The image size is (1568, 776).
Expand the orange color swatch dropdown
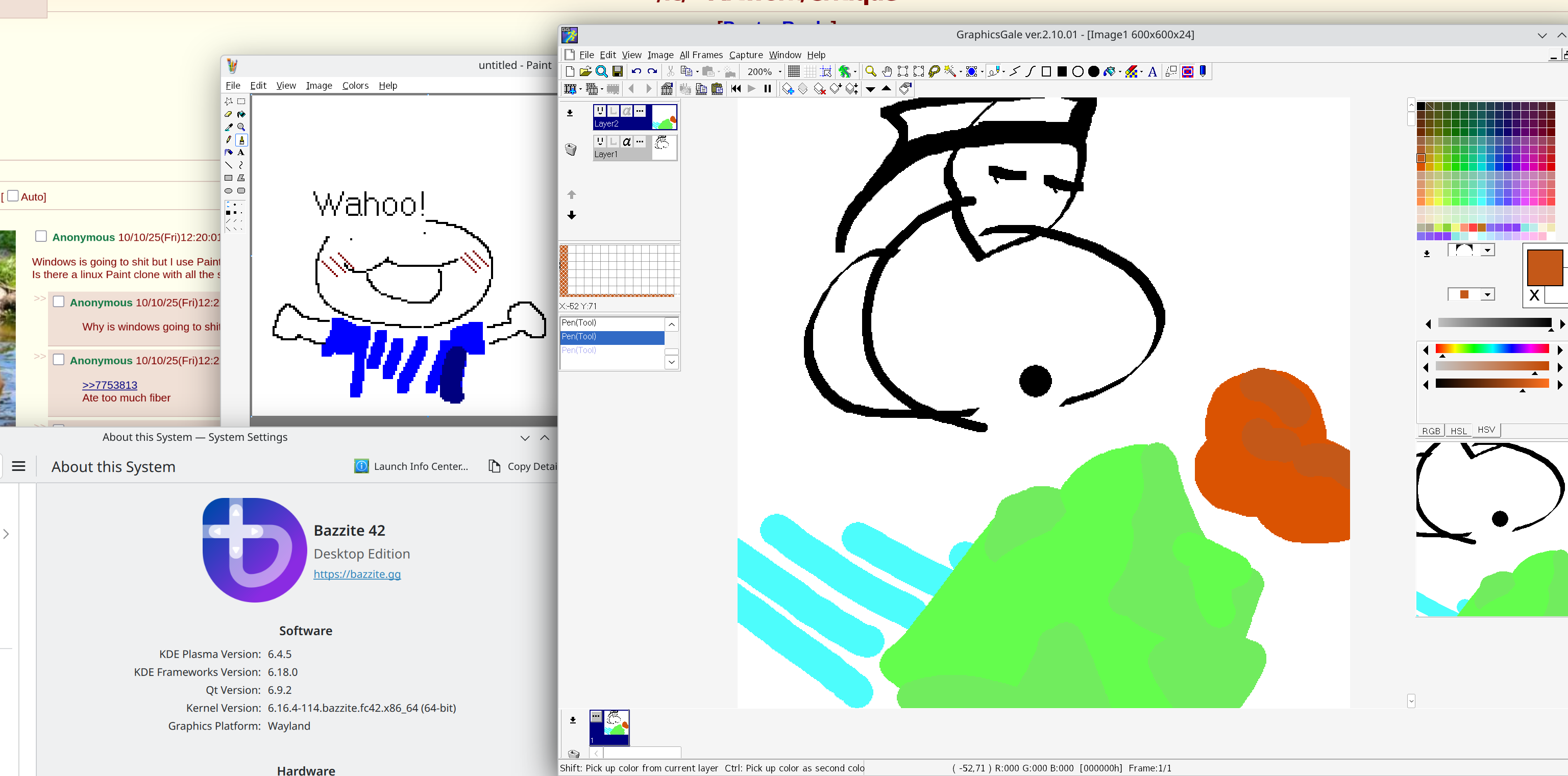[1488, 294]
